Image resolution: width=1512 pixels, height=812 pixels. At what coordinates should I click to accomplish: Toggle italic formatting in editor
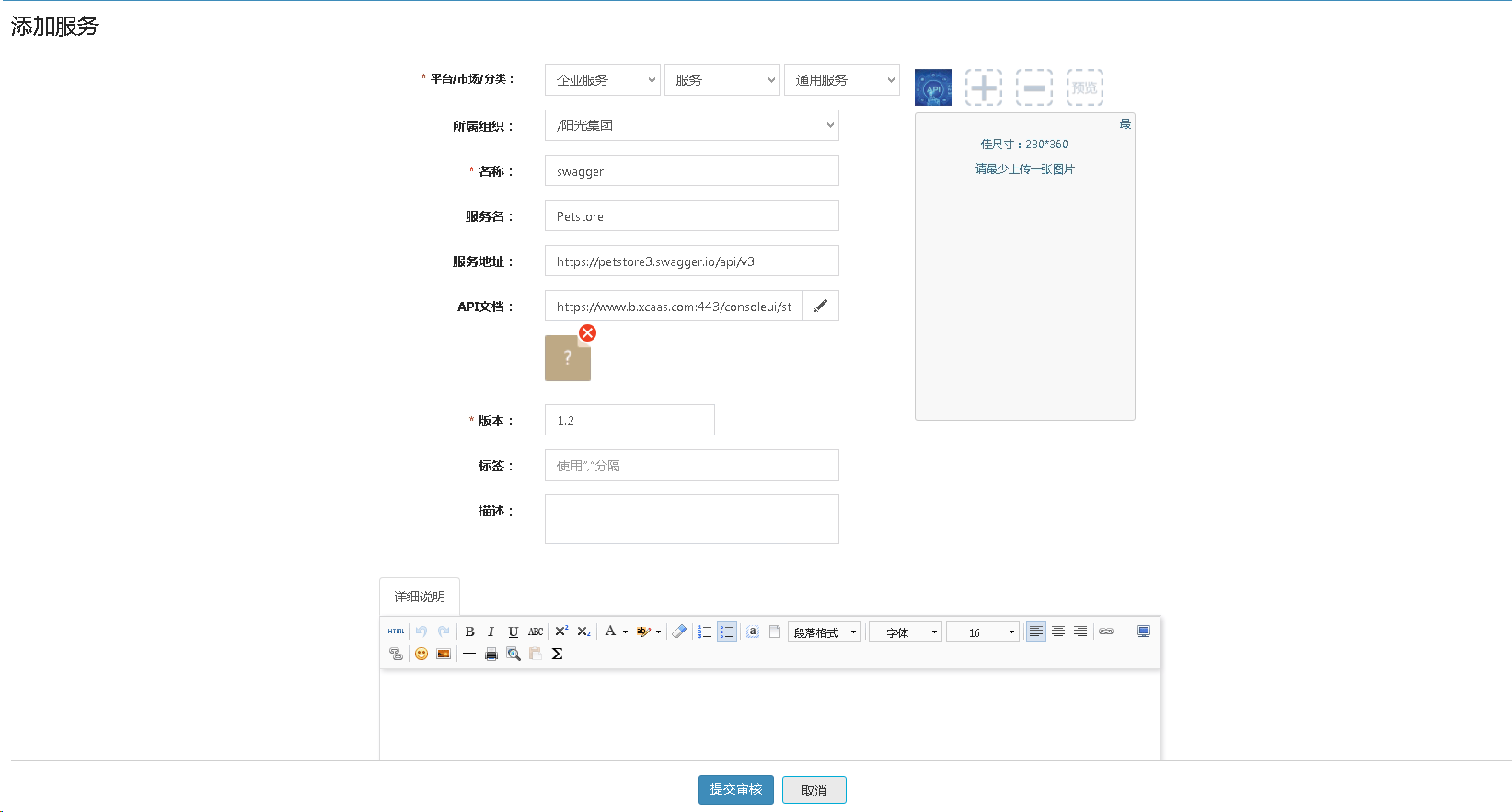491,632
